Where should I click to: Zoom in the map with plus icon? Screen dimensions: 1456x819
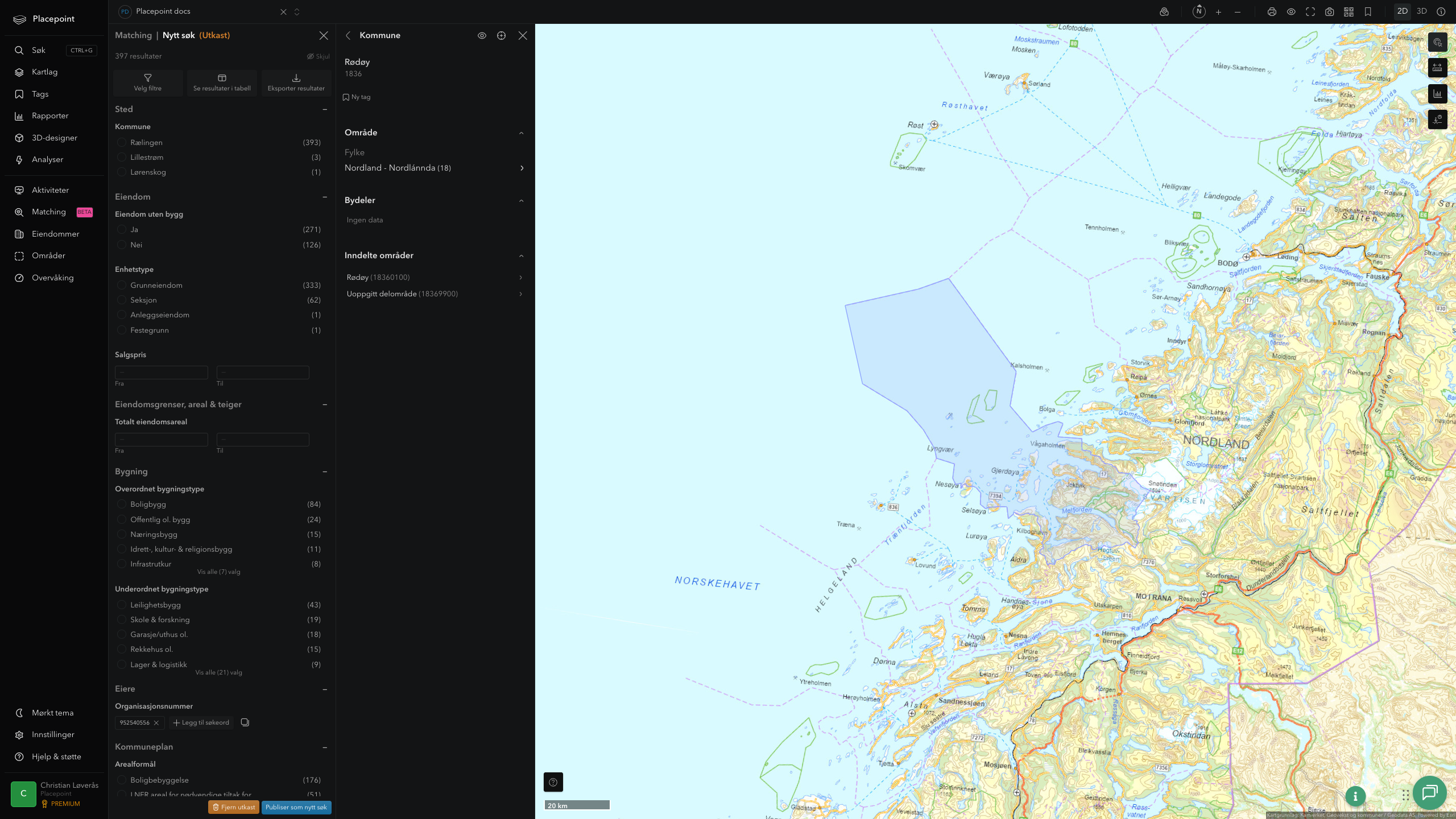pyautogui.click(x=1218, y=12)
